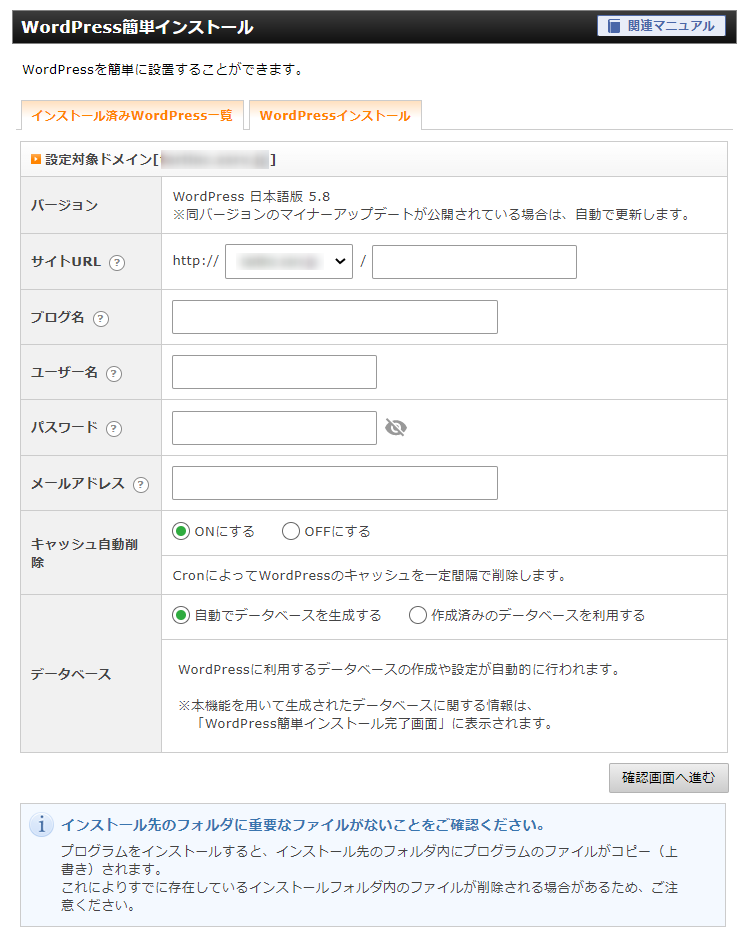This screenshot has height=944, width=746.
Task: Click the WordPress簡単インストール header title
Action: coord(137,27)
